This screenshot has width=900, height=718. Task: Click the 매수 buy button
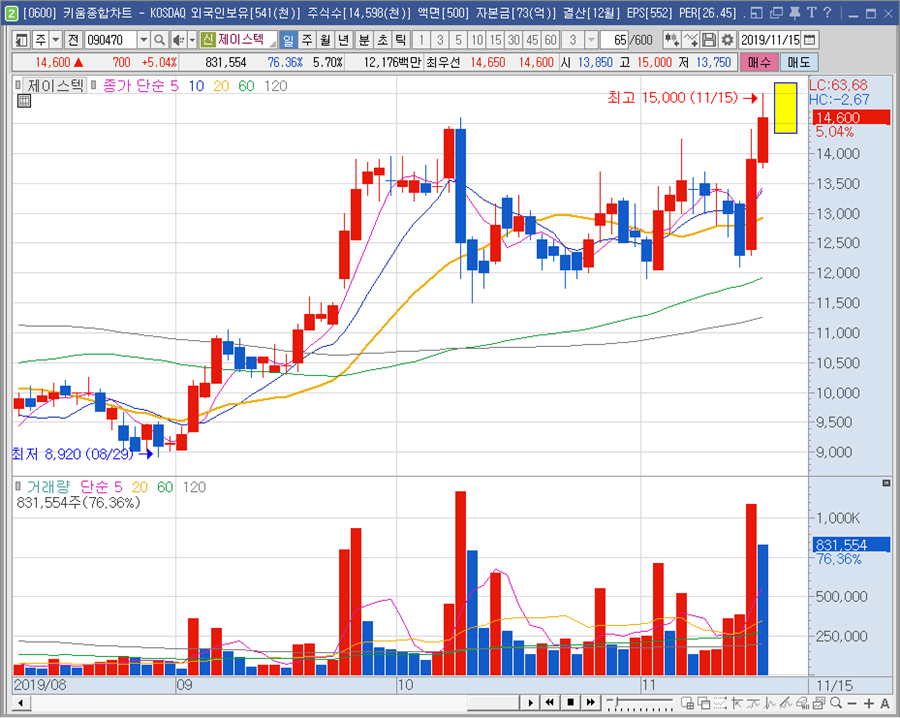(x=759, y=62)
